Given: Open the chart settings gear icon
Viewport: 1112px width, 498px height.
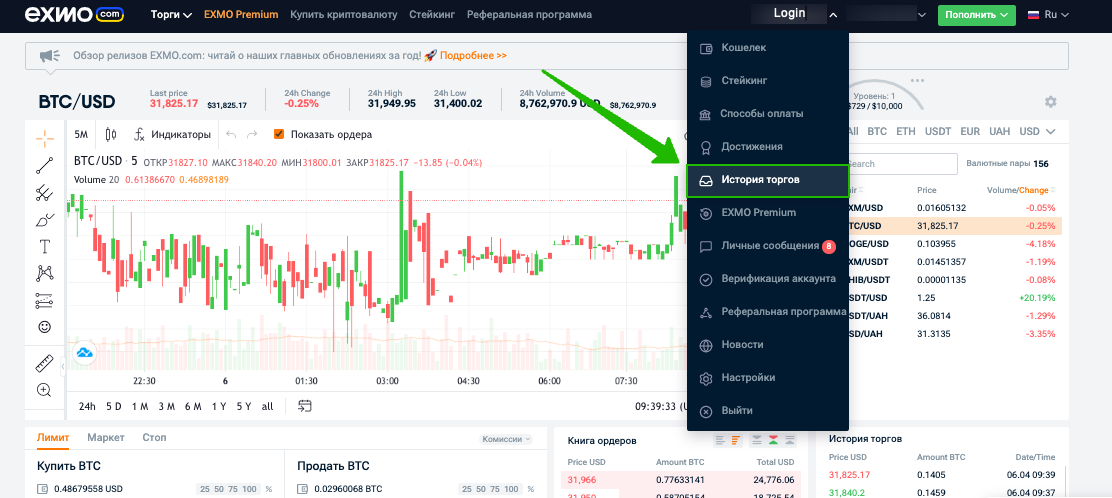Looking at the screenshot, I should [1050, 101].
